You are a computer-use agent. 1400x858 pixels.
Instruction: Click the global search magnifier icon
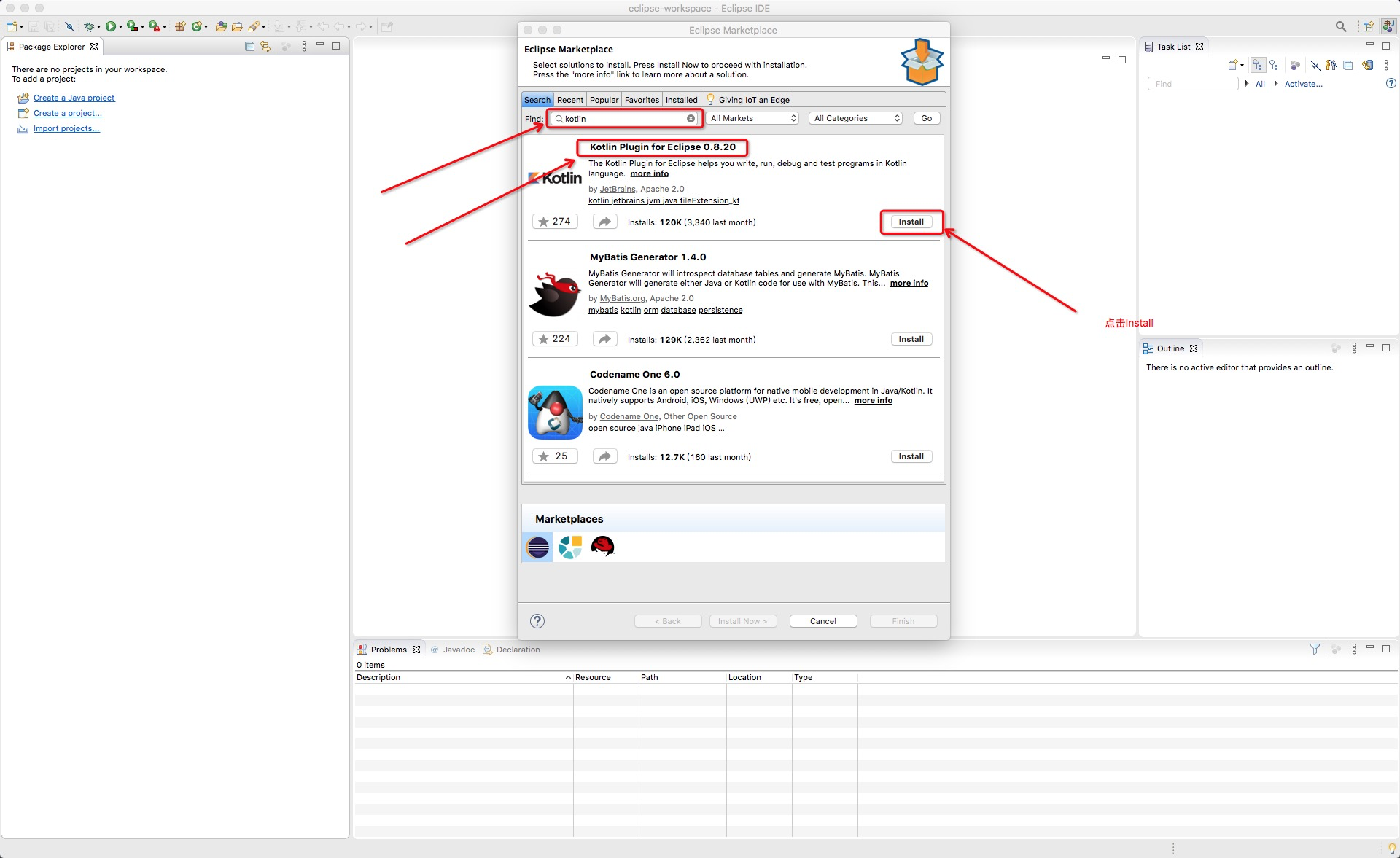coord(1341,26)
